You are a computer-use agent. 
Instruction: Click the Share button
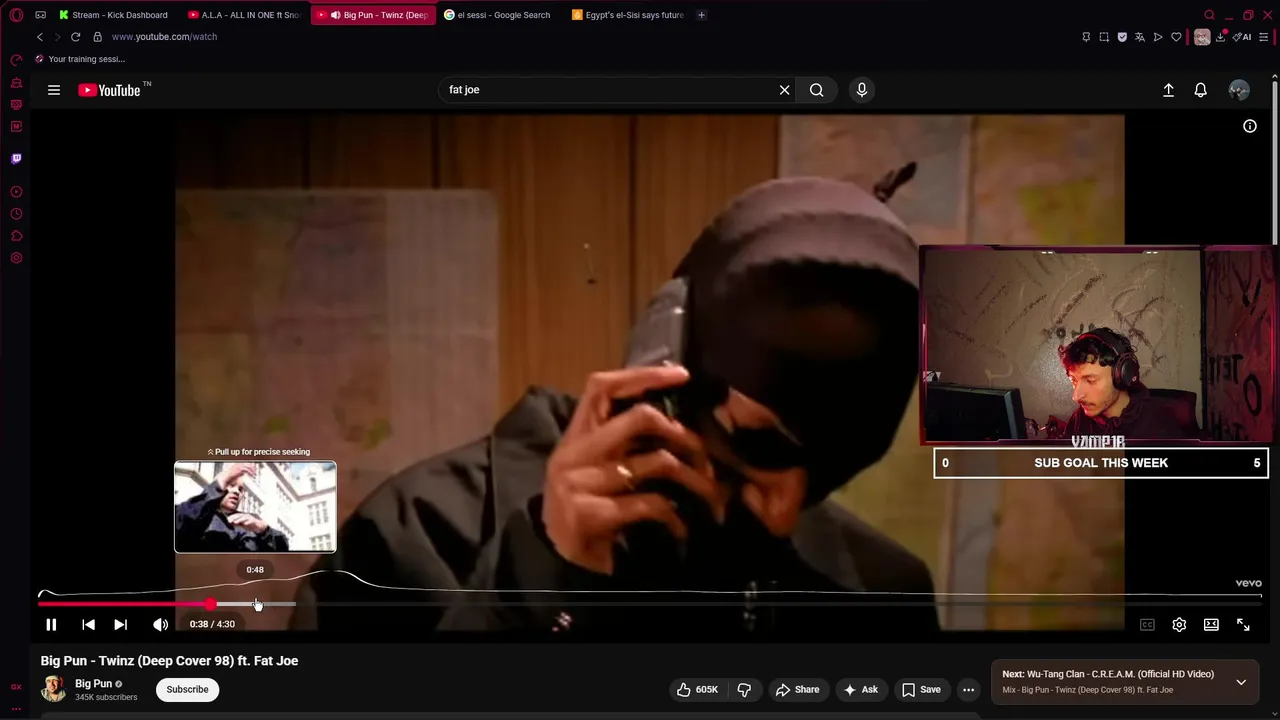797,689
